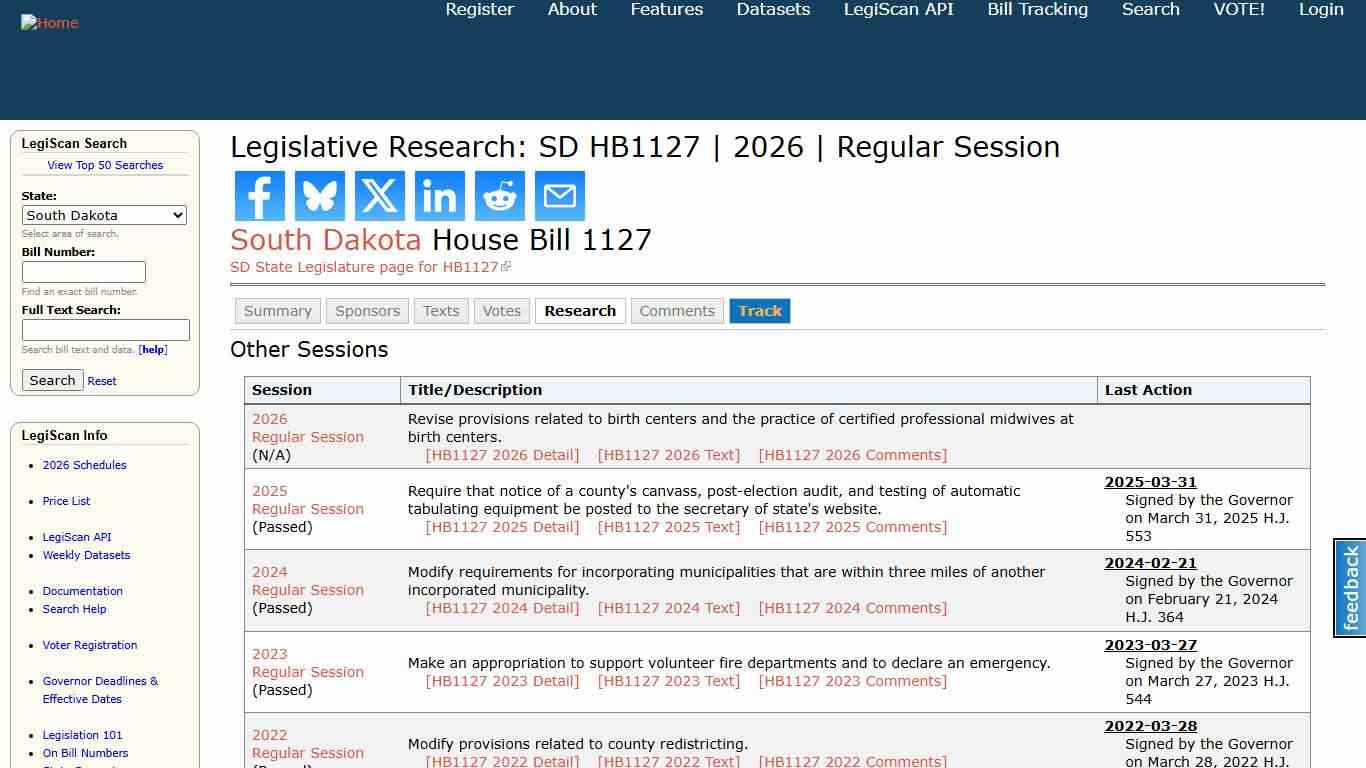
Task: Click the Search button in the sidebar
Action: (x=52, y=380)
